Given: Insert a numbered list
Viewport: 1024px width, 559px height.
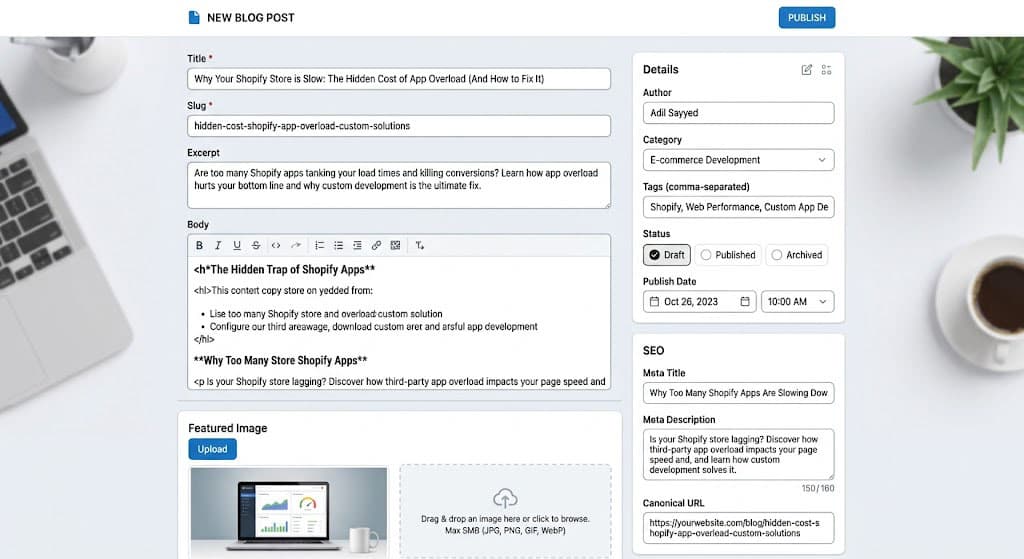Looking at the screenshot, I should (x=319, y=246).
